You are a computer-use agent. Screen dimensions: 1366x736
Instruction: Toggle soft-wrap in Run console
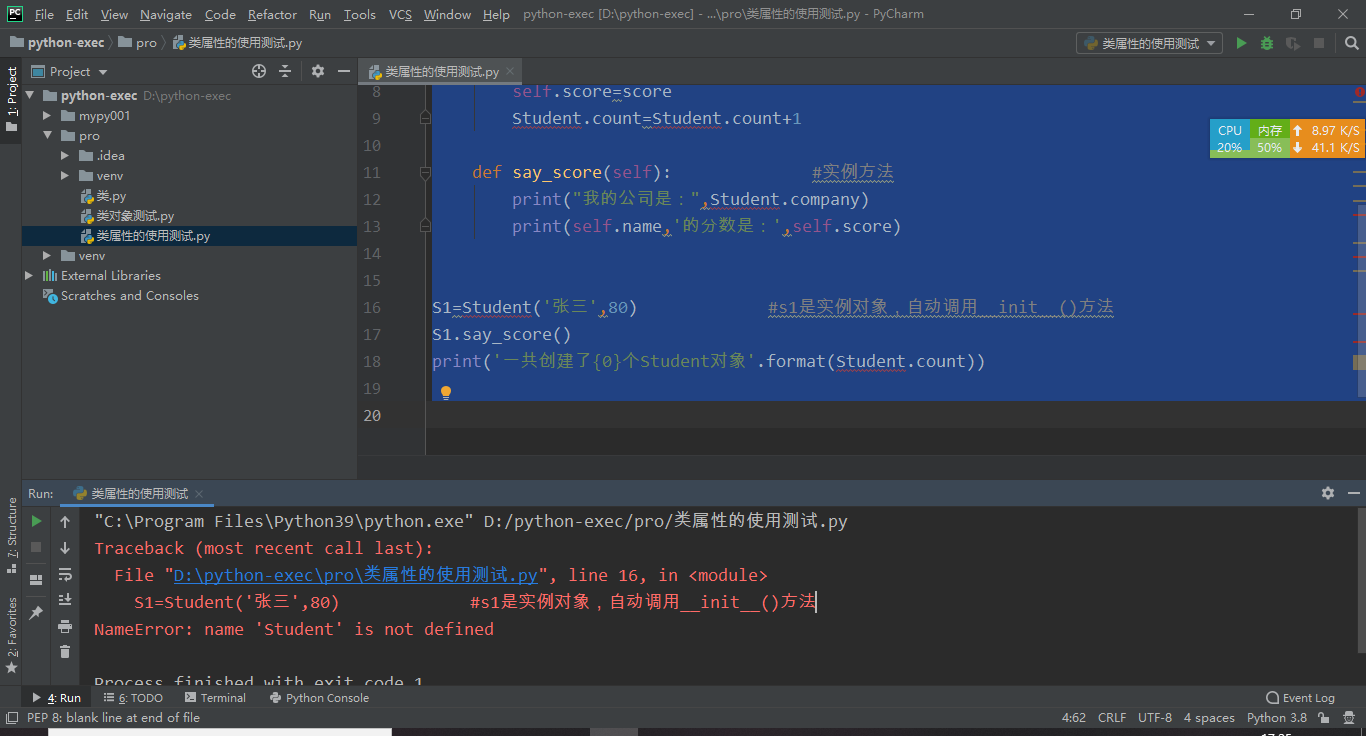[x=65, y=574]
